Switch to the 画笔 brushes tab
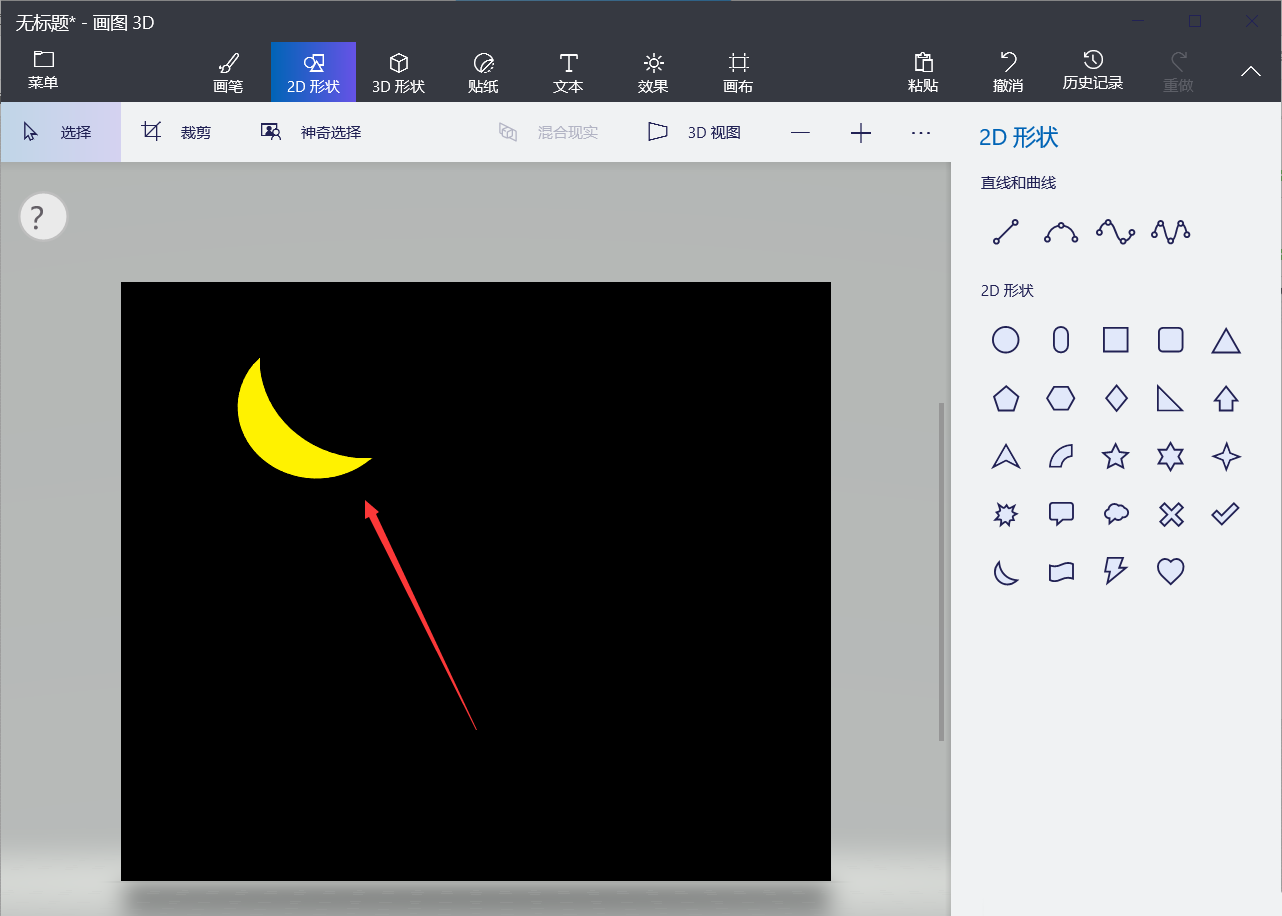 coord(228,73)
